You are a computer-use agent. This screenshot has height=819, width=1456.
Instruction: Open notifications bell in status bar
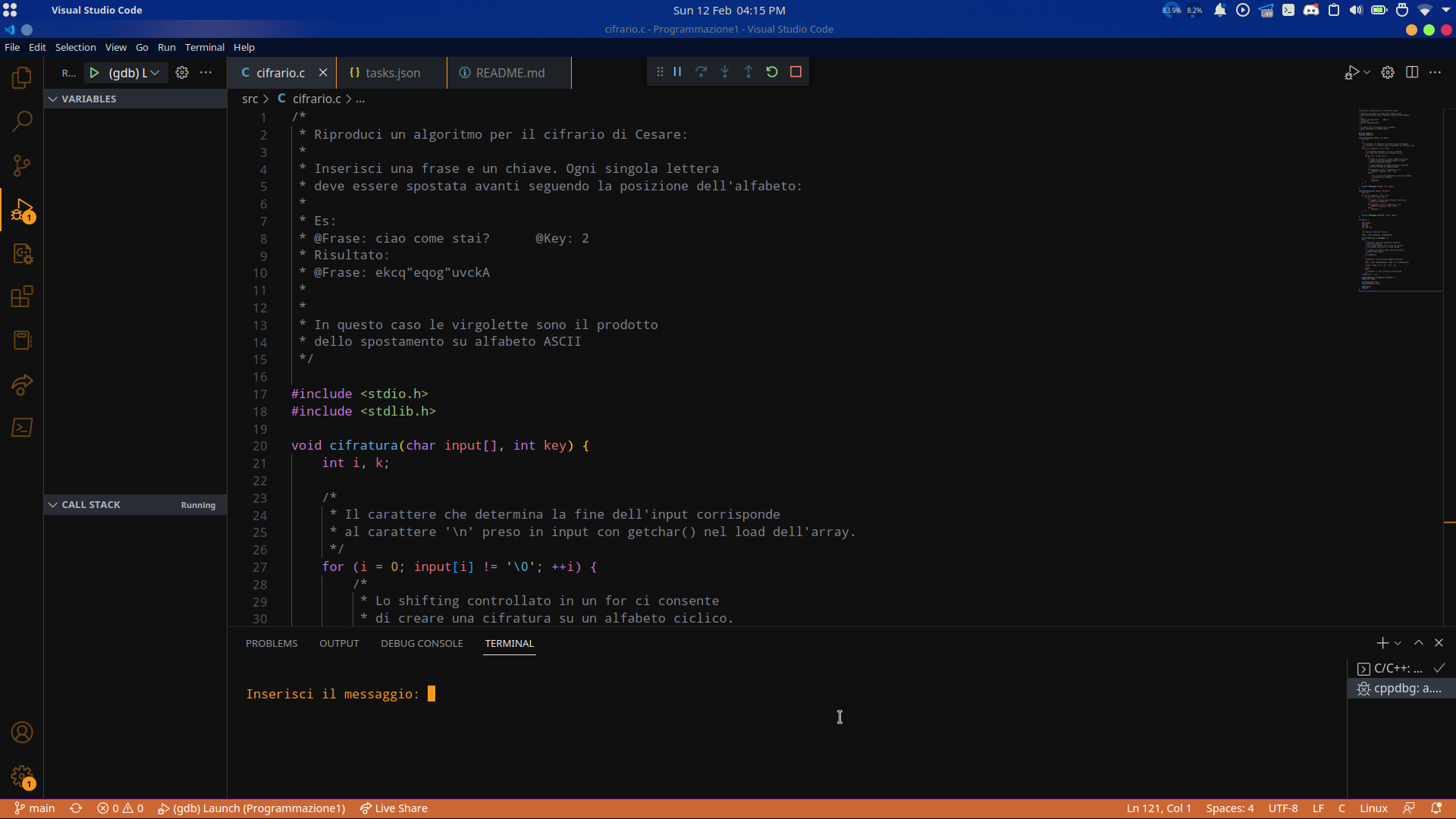pyautogui.click(x=1436, y=808)
